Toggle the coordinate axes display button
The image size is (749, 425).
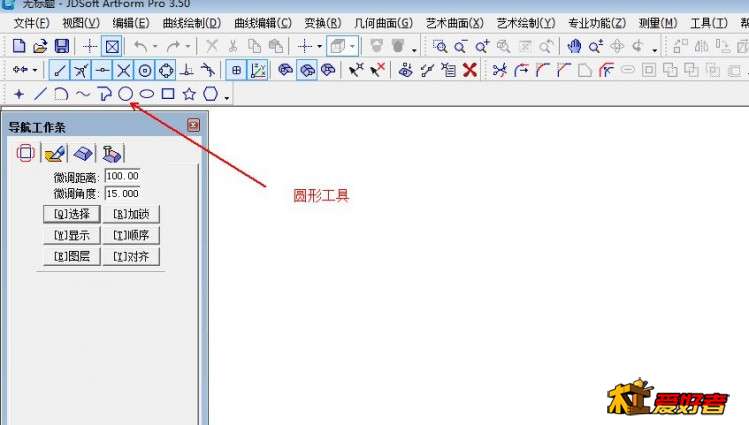point(257,71)
